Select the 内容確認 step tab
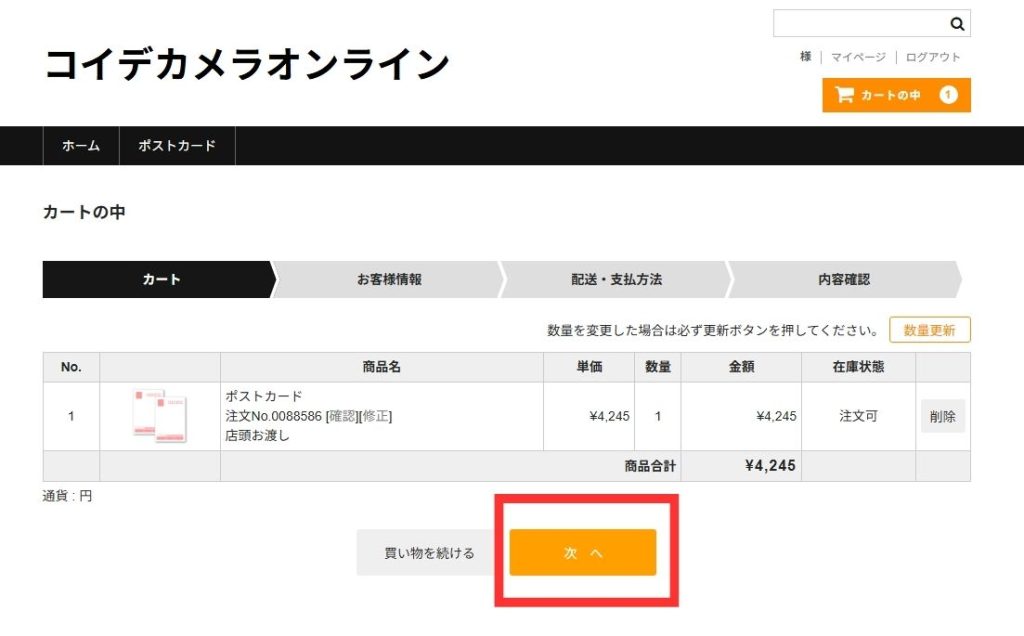The height and width of the screenshot is (636, 1024). coord(843,280)
